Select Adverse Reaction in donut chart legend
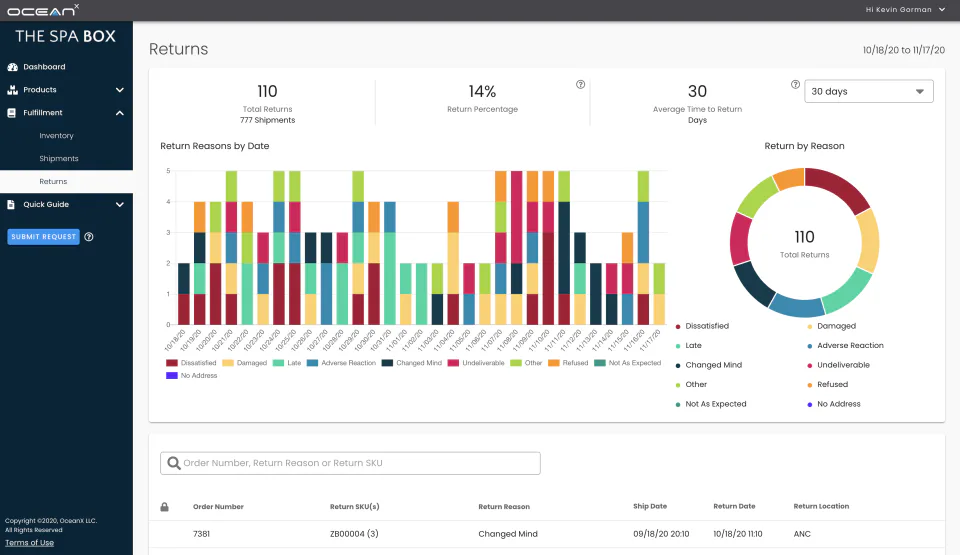 tap(846, 345)
